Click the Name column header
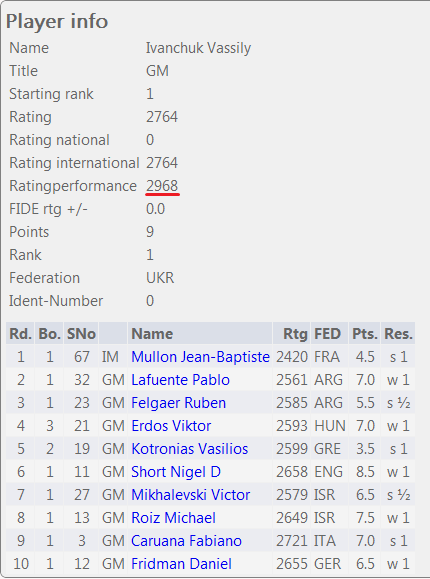Viewport: 430px width, 579px height. click(x=152, y=334)
